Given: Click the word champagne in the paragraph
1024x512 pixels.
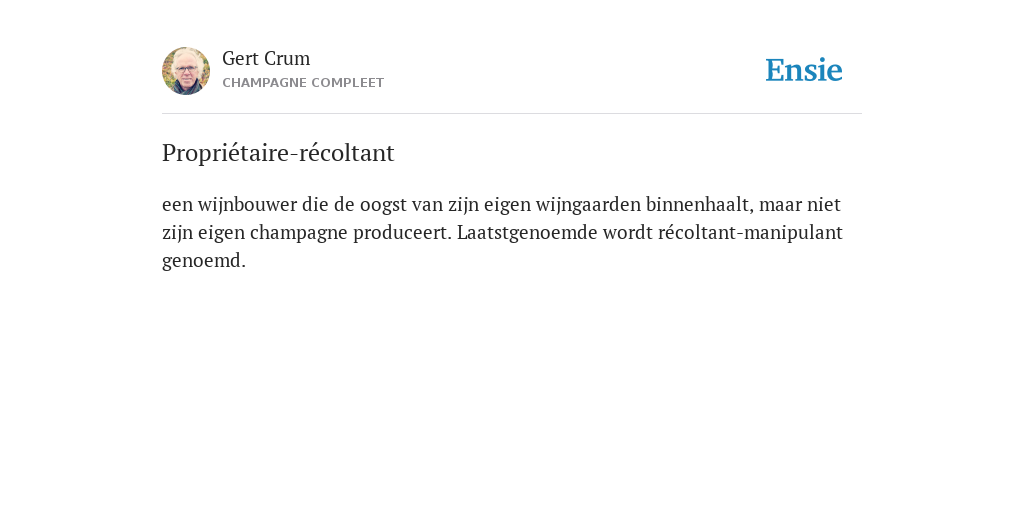Looking at the screenshot, I should 299,232.
